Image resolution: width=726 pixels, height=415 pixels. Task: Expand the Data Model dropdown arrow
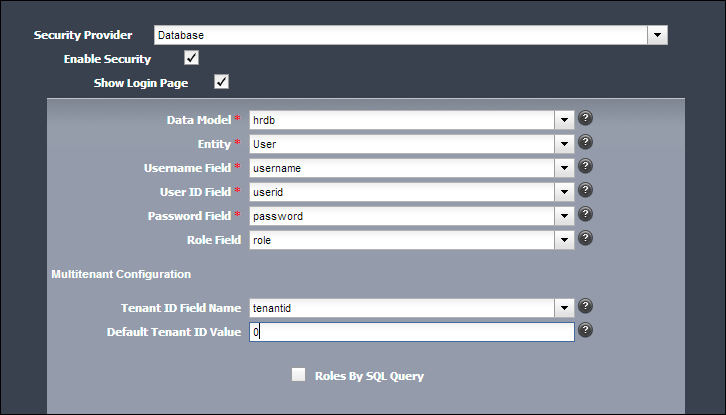coord(565,120)
